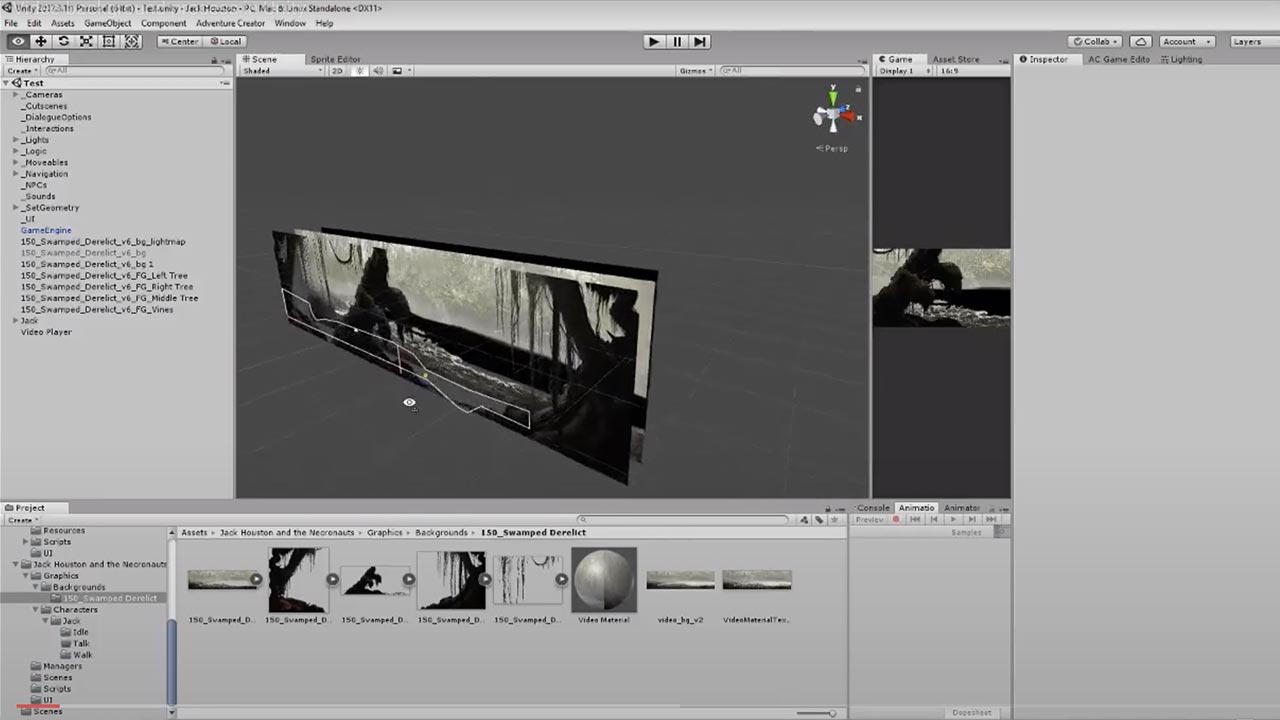Select the Rotate tool
Screen dimensions: 1280x720
pos(64,41)
